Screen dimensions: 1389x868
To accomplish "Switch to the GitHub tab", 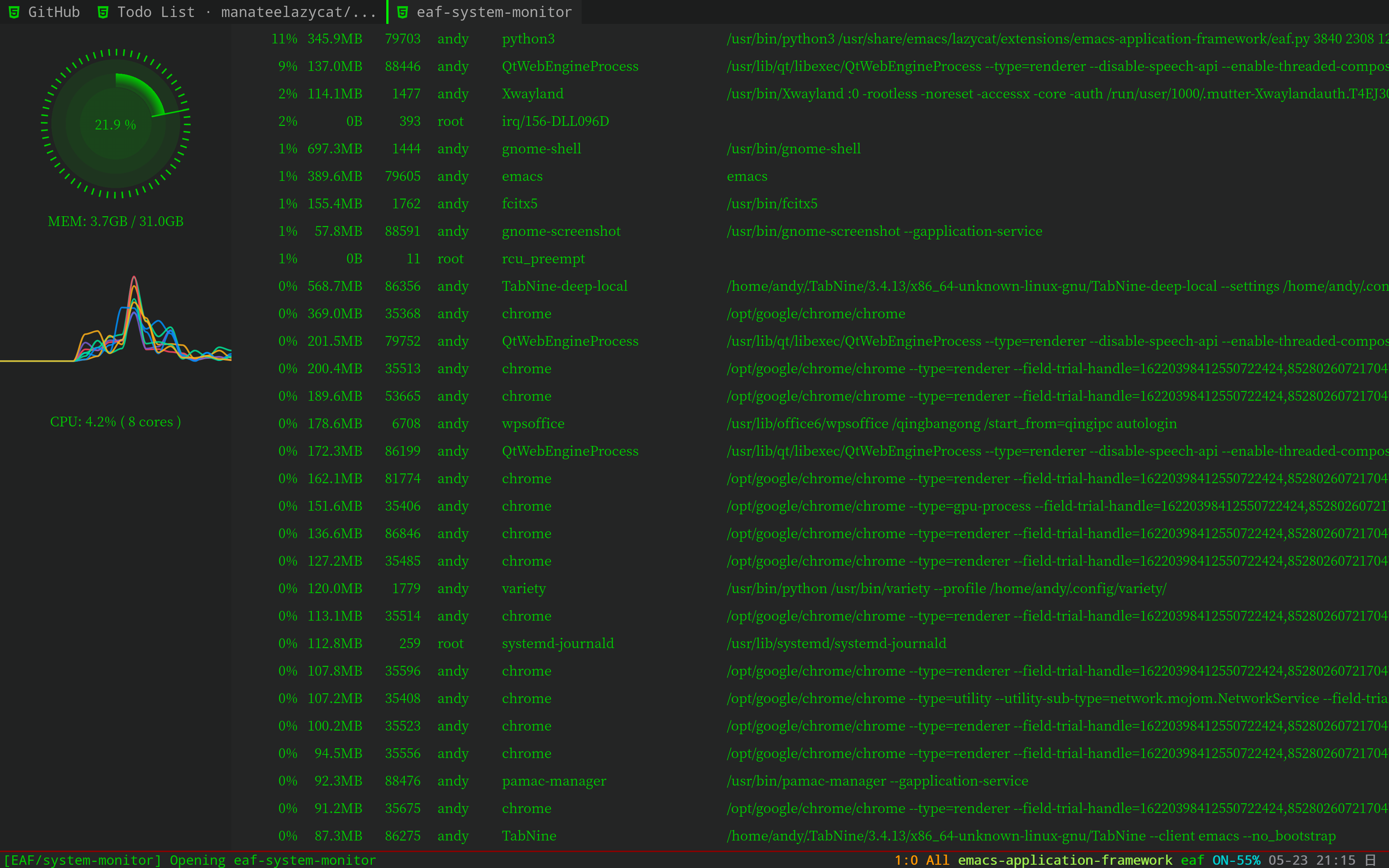I will (x=54, y=12).
